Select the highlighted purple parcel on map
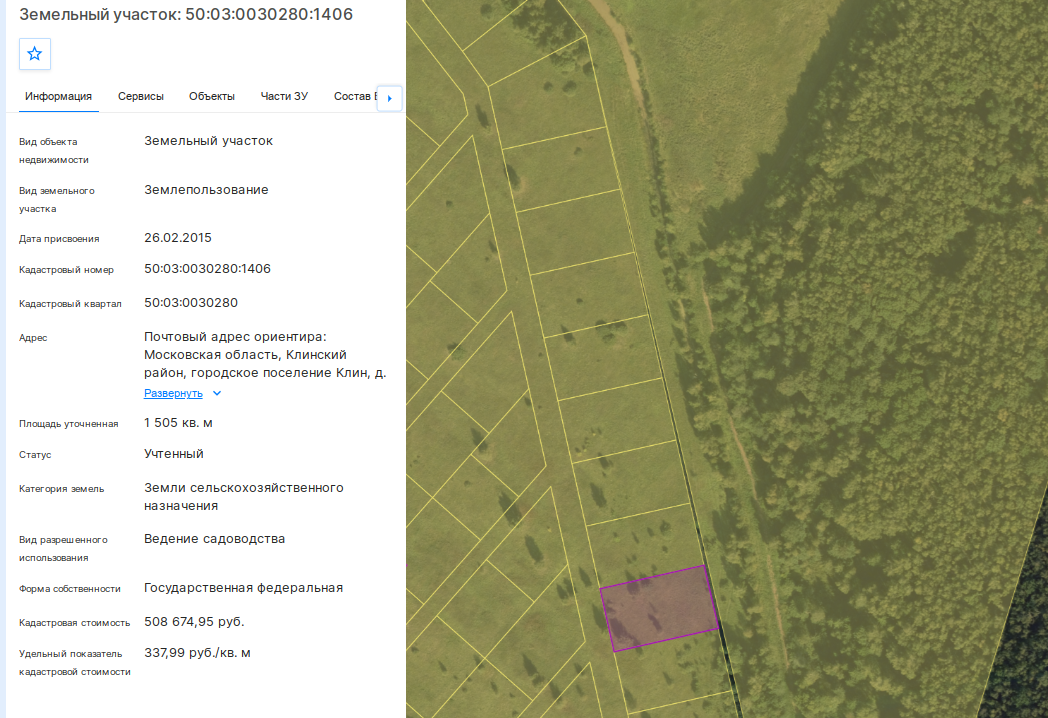This screenshot has width=1048, height=718. click(x=660, y=608)
